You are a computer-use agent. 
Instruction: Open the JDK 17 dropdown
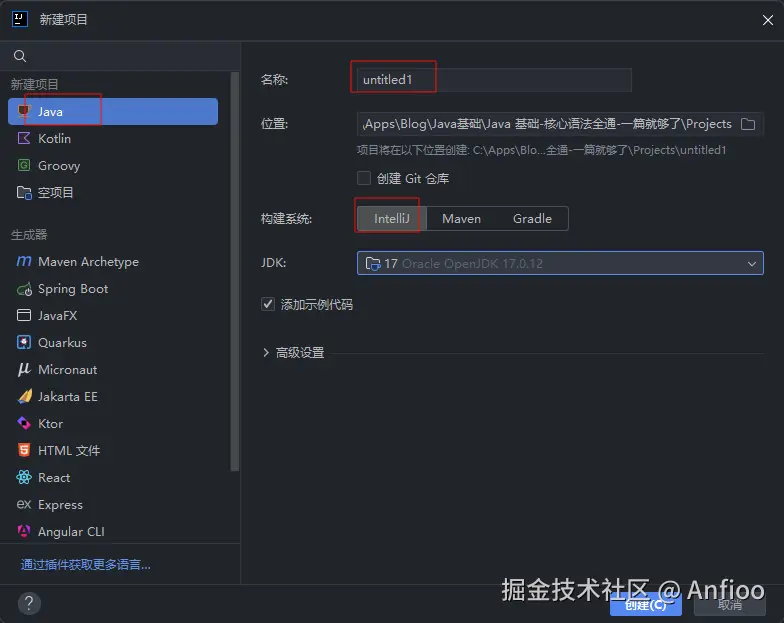click(x=560, y=263)
